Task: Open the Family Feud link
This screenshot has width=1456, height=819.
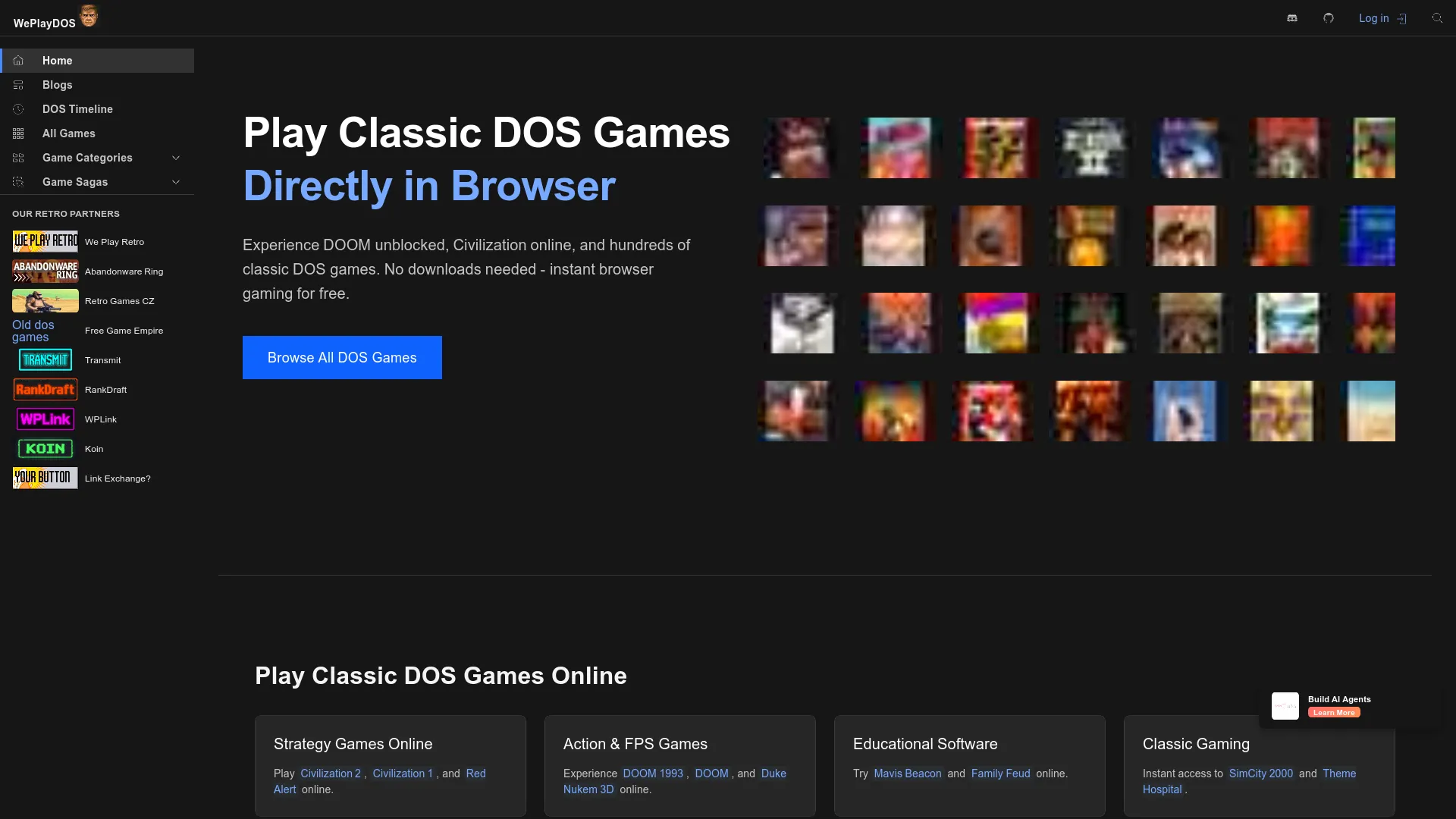Action: click(1000, 773)
